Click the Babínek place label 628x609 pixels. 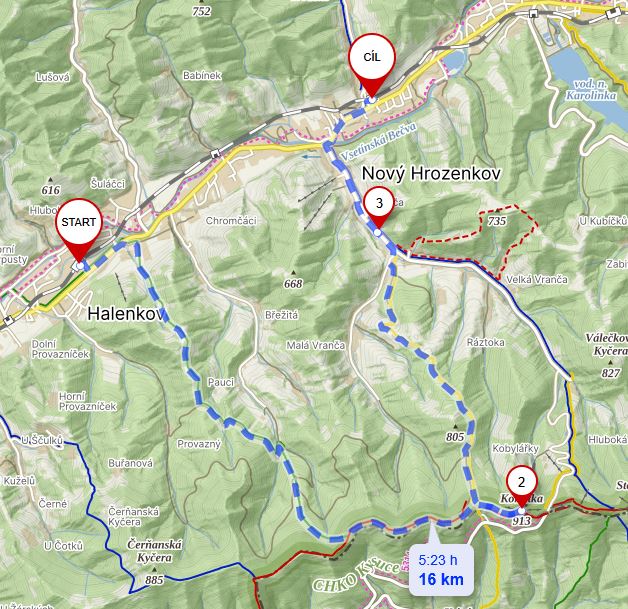pos(202,75)
